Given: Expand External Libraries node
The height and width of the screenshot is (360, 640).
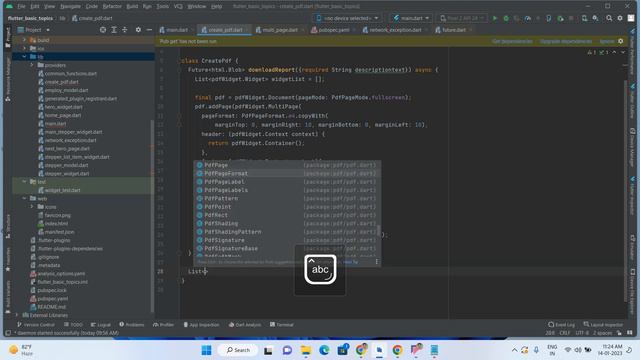Looking at the screenshot, I should pos(17,315).
